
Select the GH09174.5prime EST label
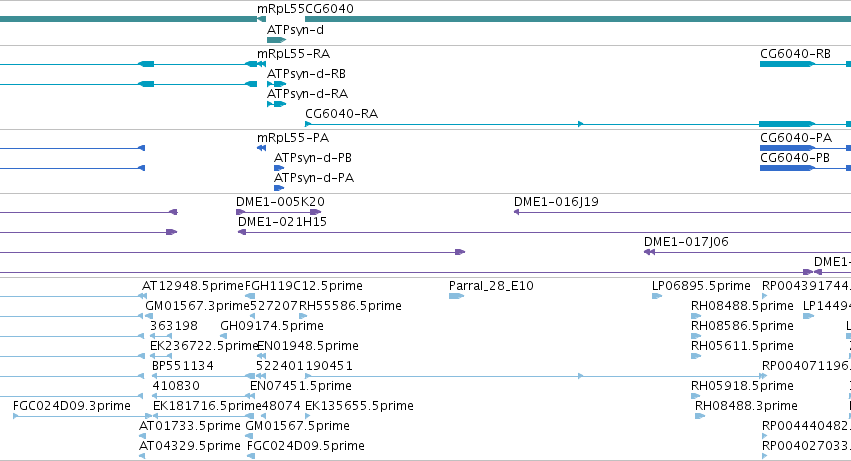point(272,326)
